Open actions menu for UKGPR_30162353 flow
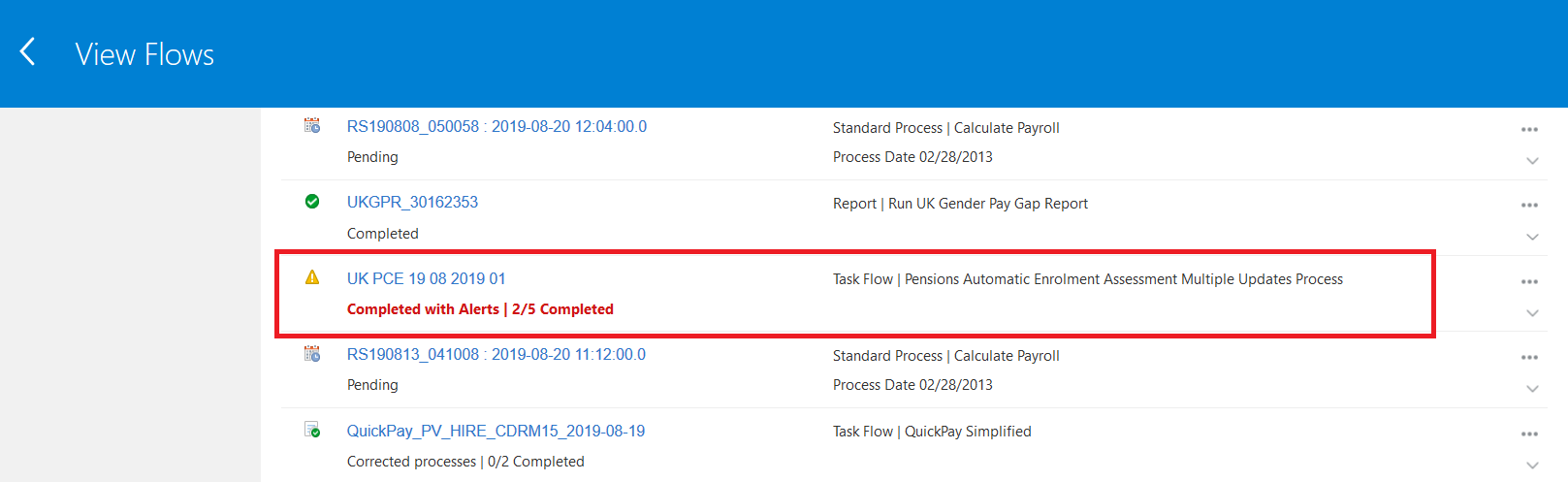The height and width of the screenshot is (482, 1568). (x=1529, y=205)
